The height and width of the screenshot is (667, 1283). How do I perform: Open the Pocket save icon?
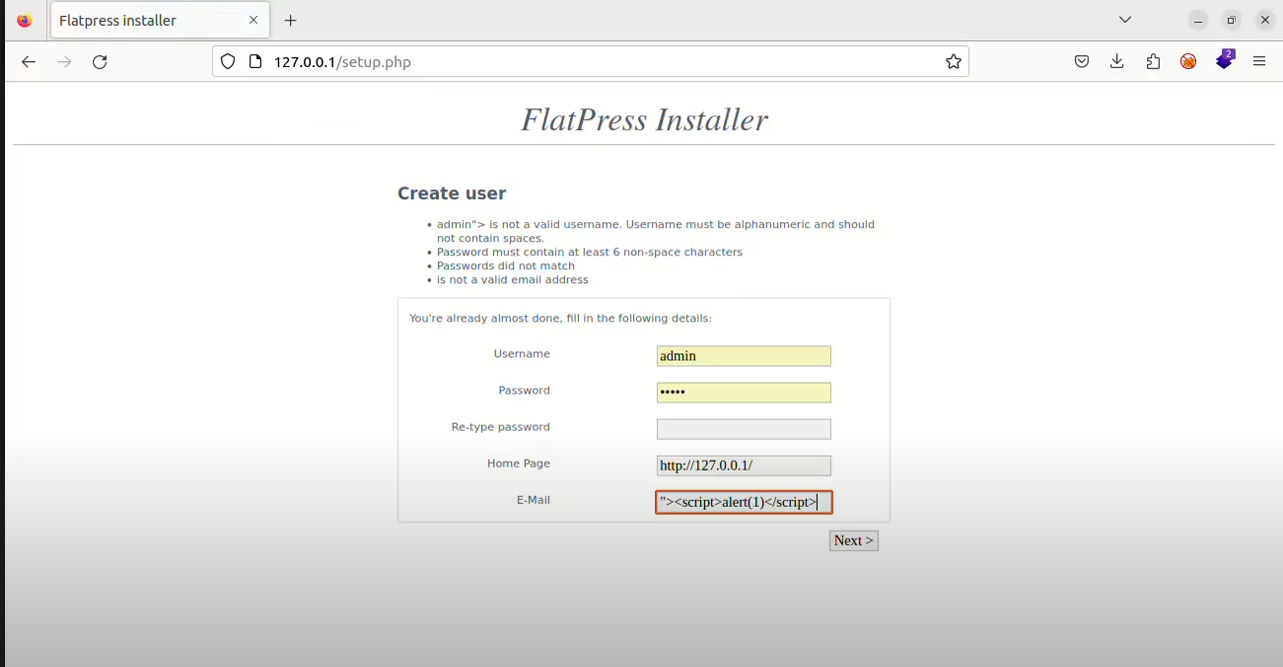(1082, 62)
